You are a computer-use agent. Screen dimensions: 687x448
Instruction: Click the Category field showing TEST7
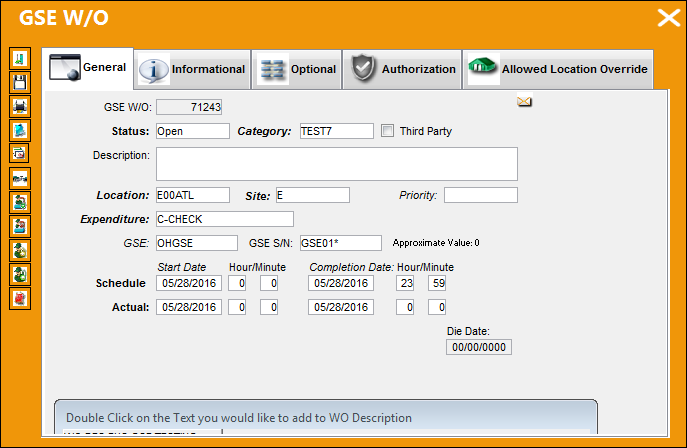(336, 131)
